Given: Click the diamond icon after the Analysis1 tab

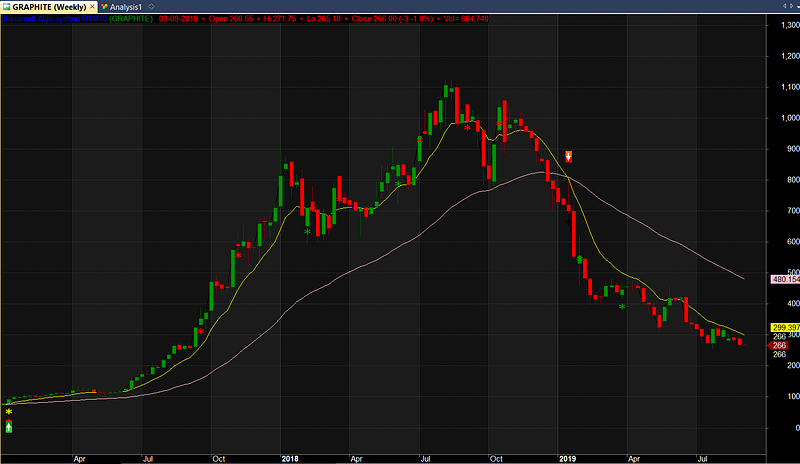Looking at the screenshot, I should coord(151,7).
